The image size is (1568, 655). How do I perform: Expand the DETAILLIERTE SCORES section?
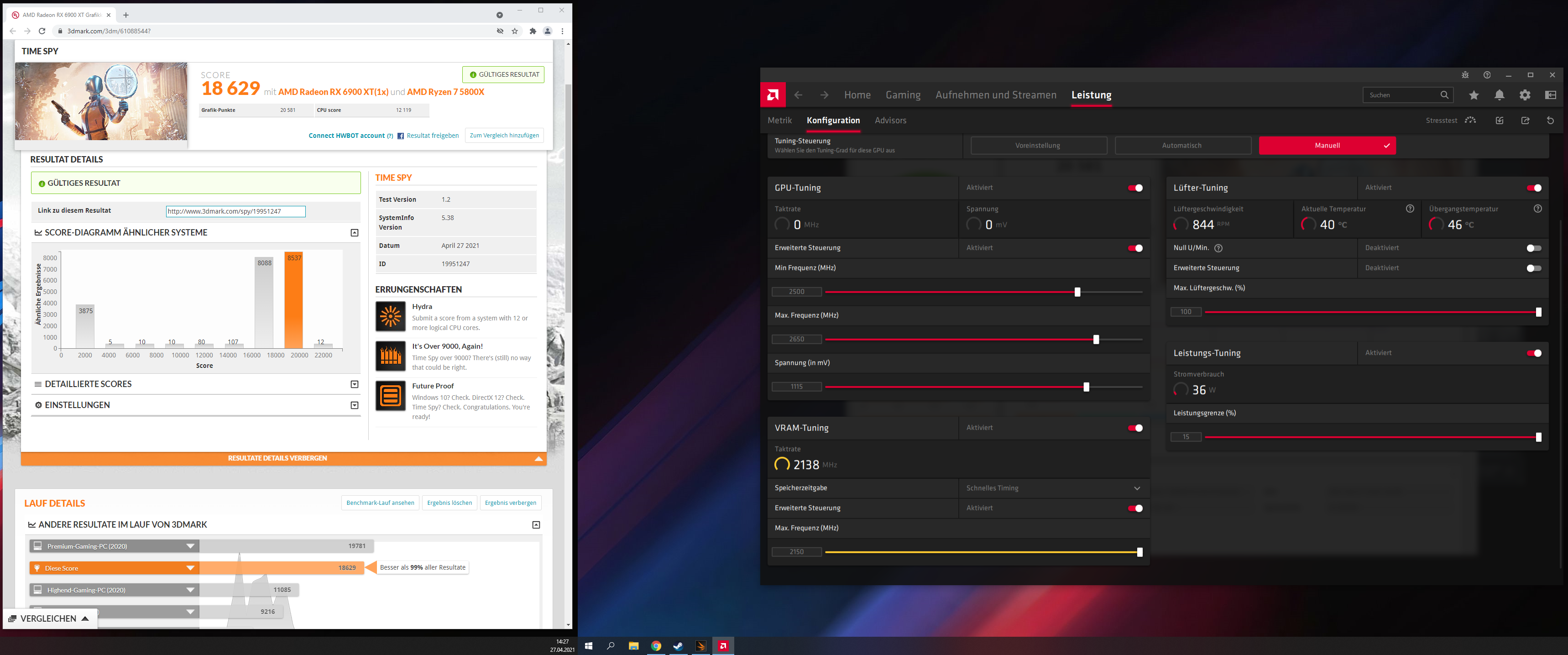tap(354, 384)
